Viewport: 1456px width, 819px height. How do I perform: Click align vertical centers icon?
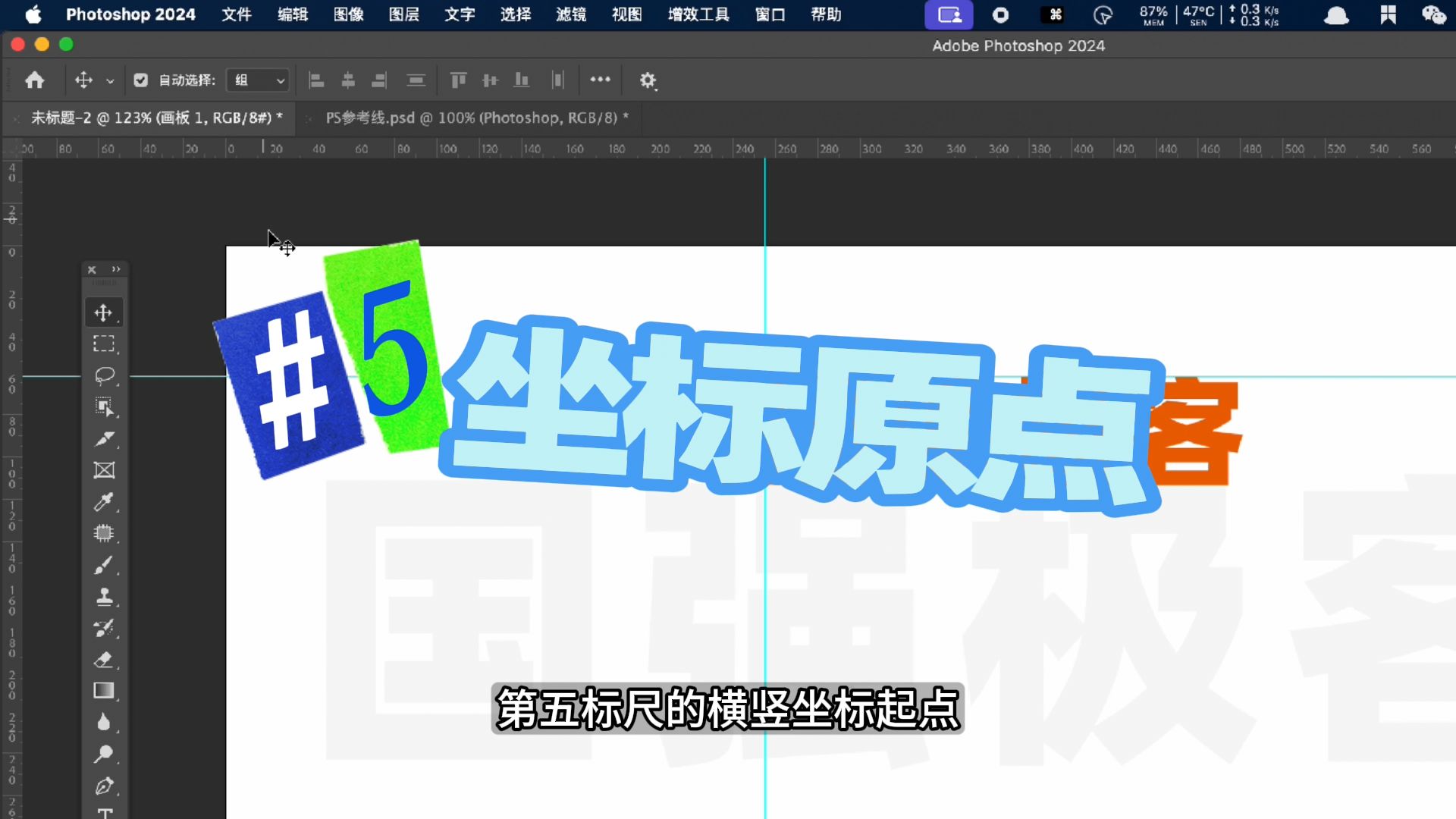point(490,80)
